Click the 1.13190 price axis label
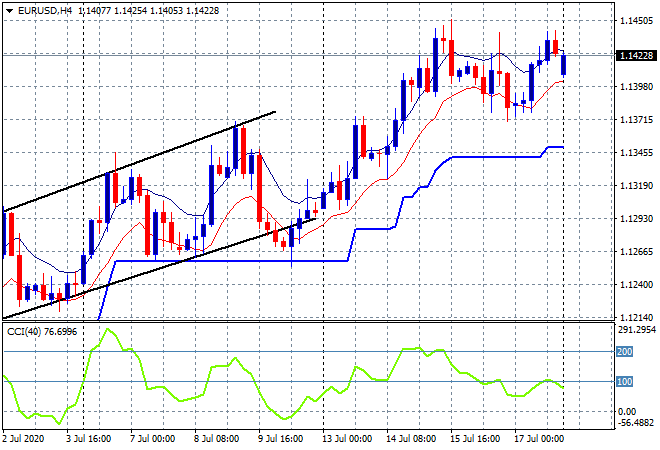660x450 pixels. (x=637, y=186)
